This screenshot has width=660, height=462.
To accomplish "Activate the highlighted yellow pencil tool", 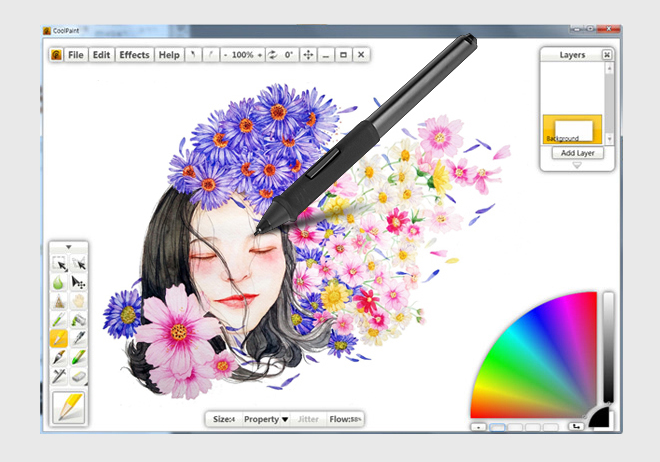I will [59, 339].
